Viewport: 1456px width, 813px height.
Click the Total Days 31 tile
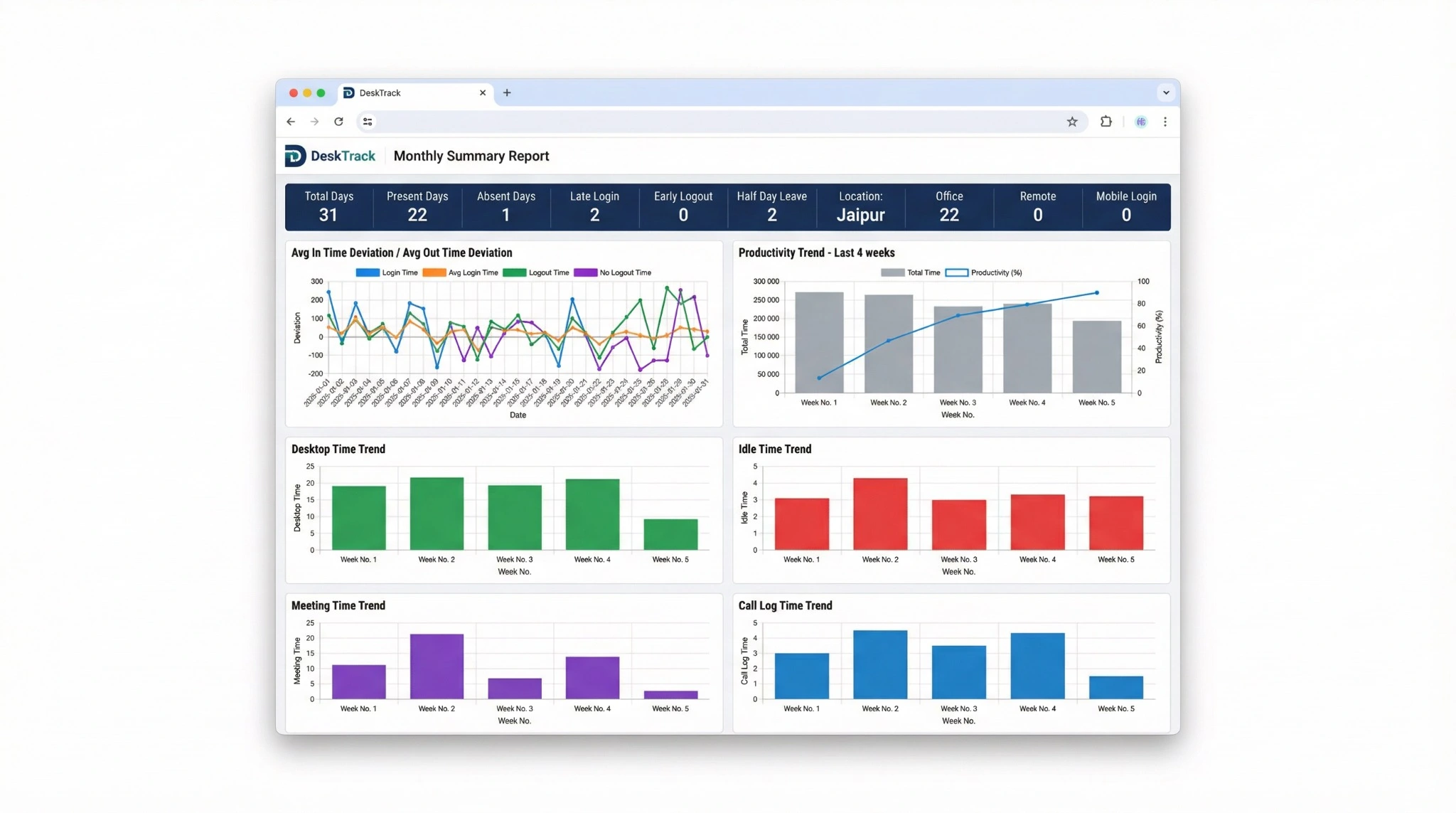click(328, 207)
